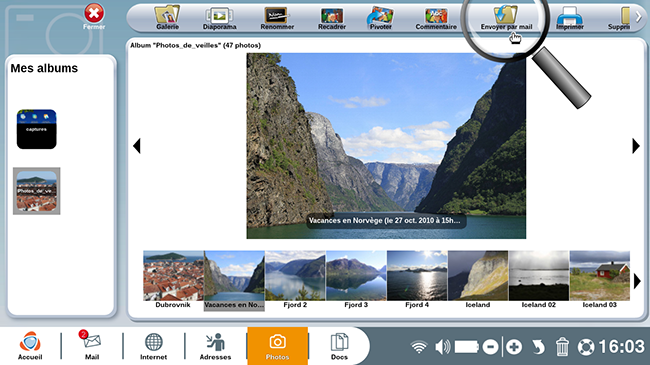Go to Accueil home
The image size is (650, 365).
pos(30,346)
